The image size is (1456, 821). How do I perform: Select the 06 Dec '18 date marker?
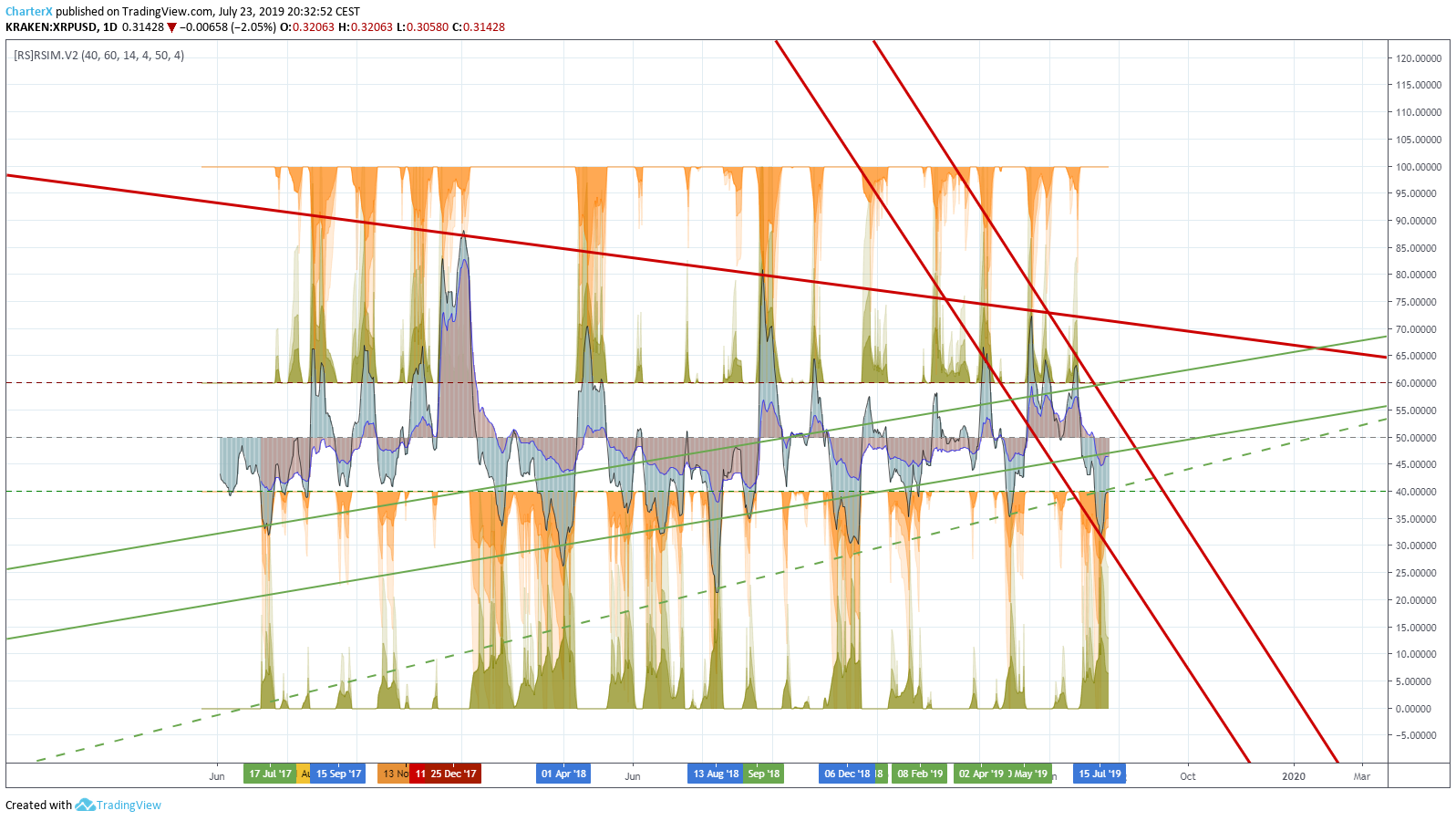point(847,774)
